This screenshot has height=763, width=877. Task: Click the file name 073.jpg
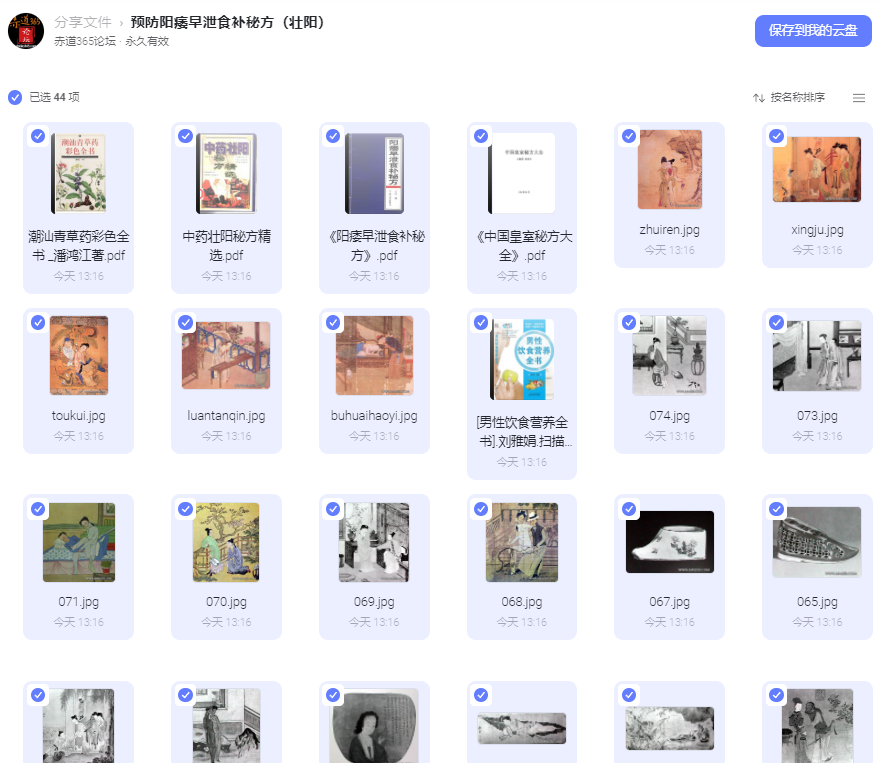pyautogui.click(x=817, y=416)
